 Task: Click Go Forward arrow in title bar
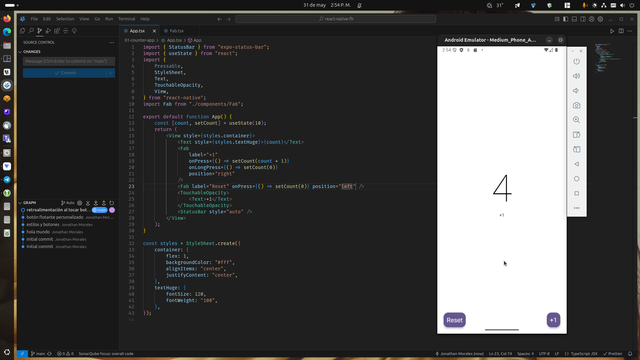tap(228, 19)
